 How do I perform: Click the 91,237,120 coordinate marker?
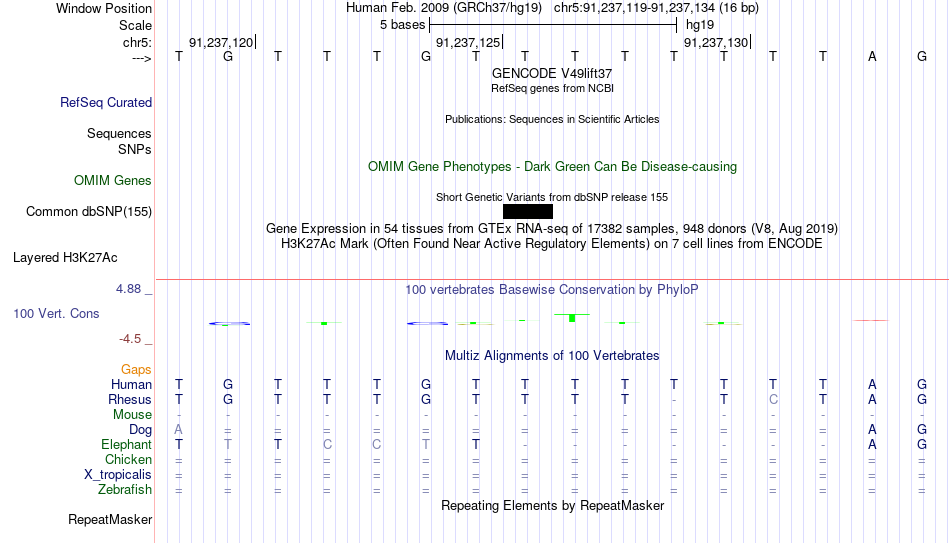click(x=221, y=42)
